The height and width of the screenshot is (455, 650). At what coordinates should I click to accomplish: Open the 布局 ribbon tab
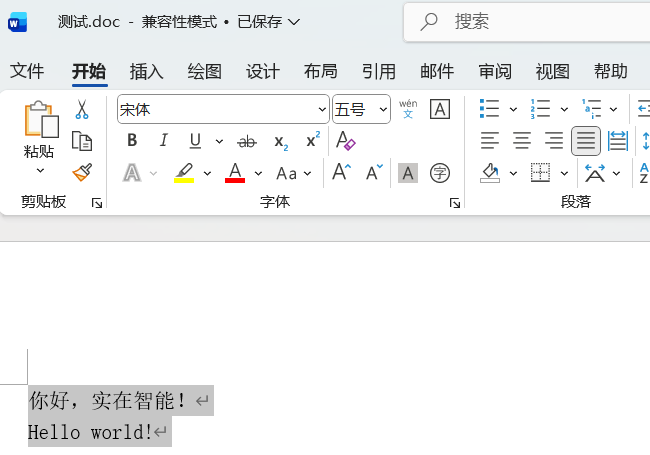(x=320, y=71)
